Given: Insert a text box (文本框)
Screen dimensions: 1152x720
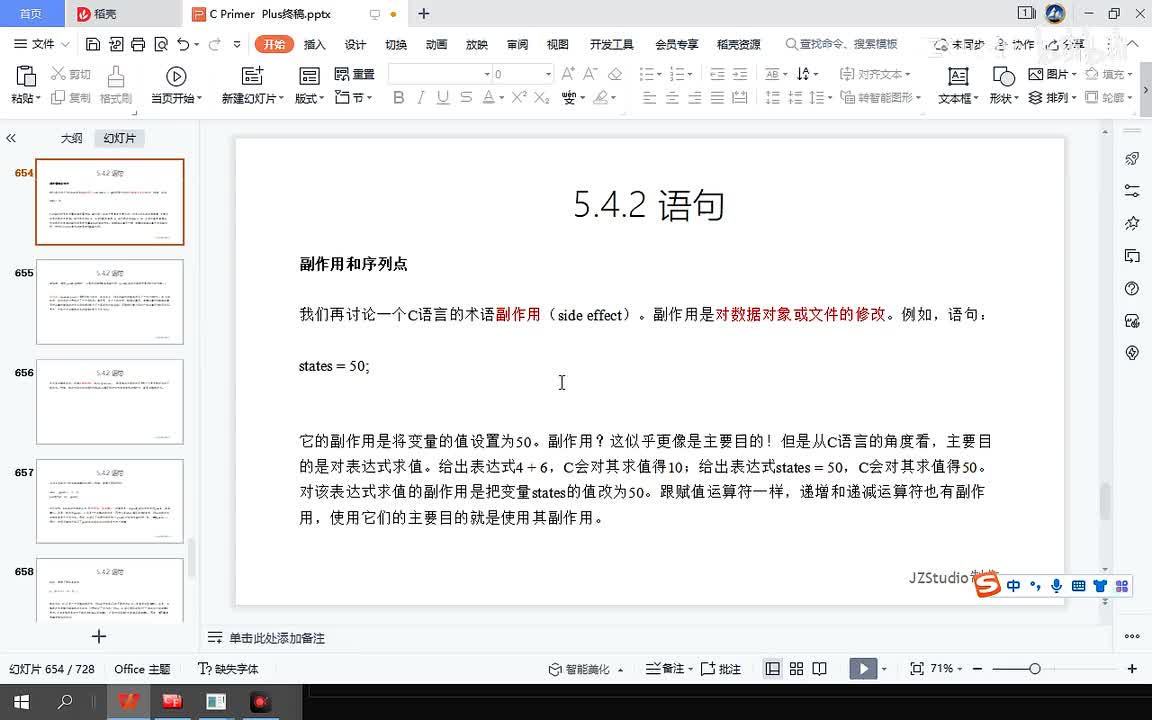Looking at the screenshot, I should (x=958, y=84).
